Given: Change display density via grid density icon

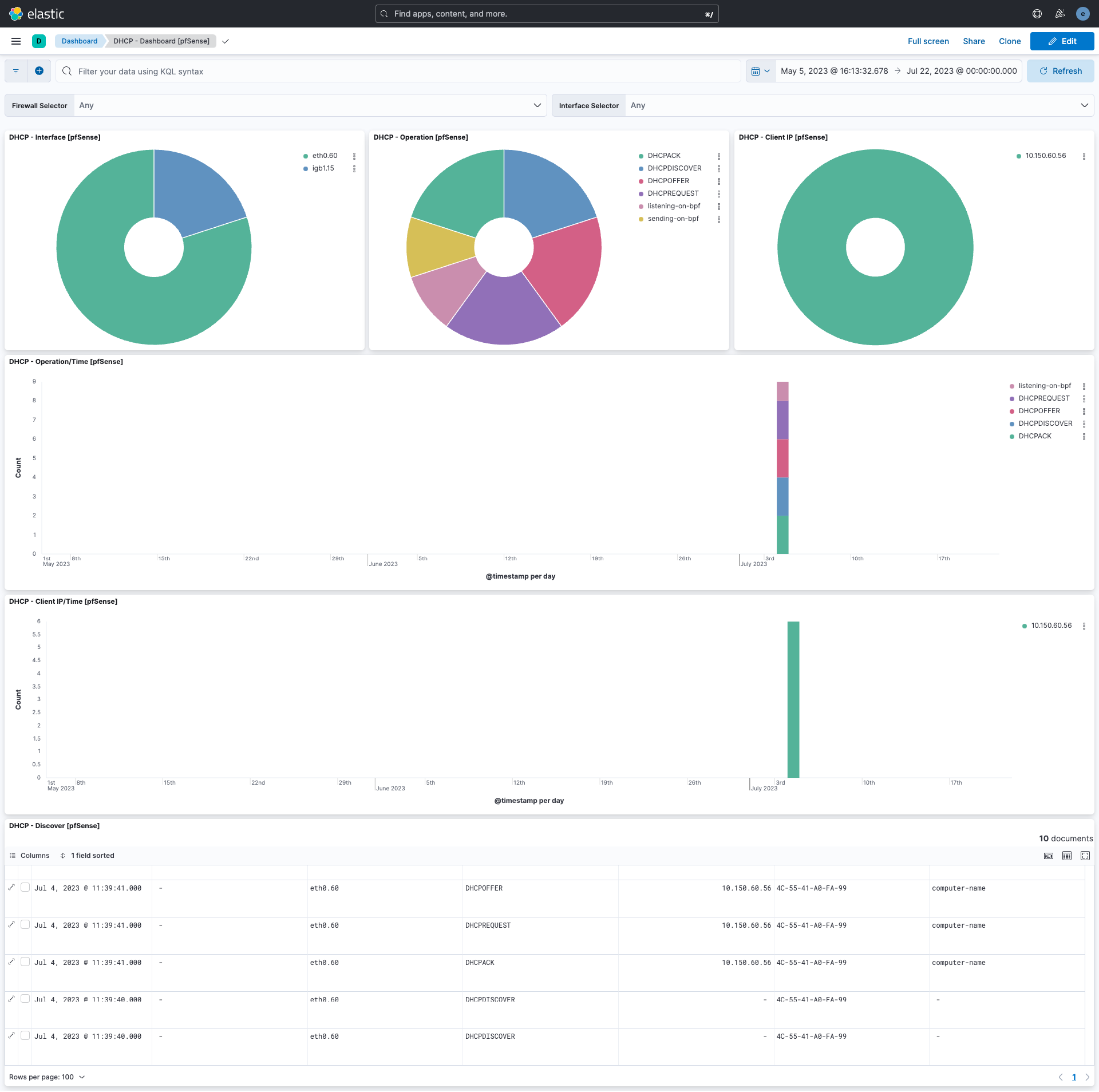Looking at the screenshot, I should pos(1066,855).
